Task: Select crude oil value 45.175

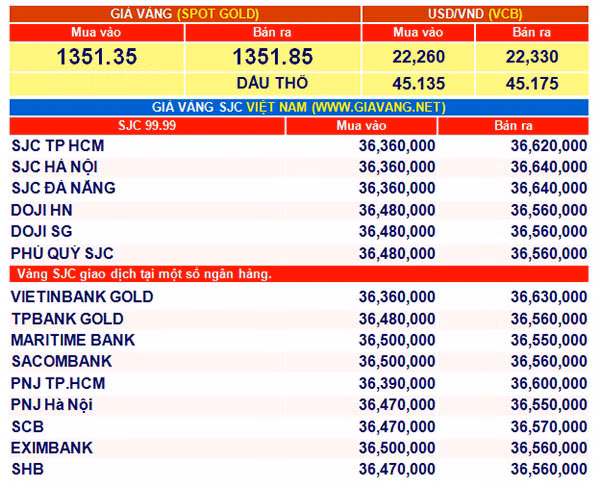Action: click(532, 84)
